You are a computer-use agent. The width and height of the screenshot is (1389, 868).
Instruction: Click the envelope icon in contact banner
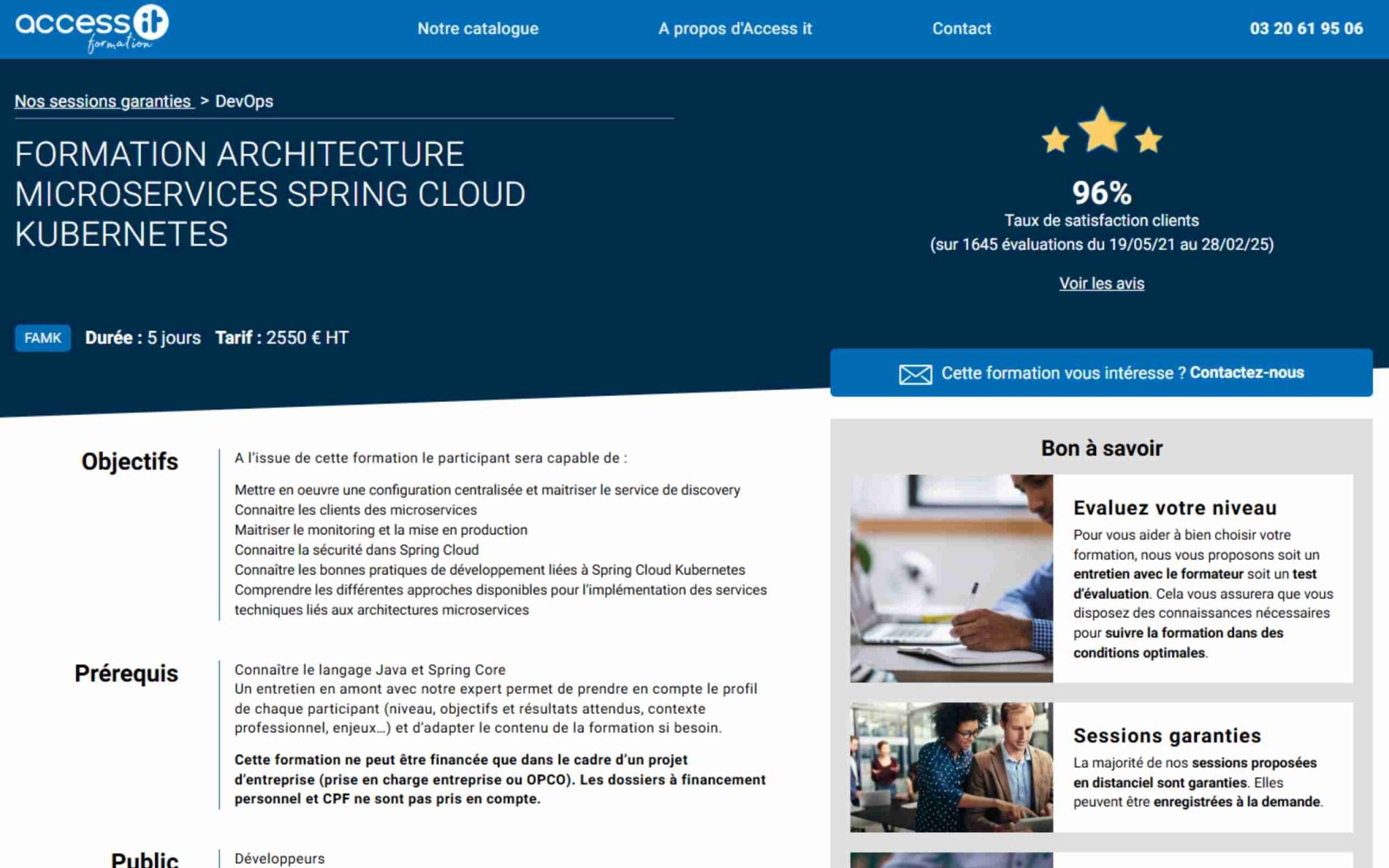click(915, 374)
